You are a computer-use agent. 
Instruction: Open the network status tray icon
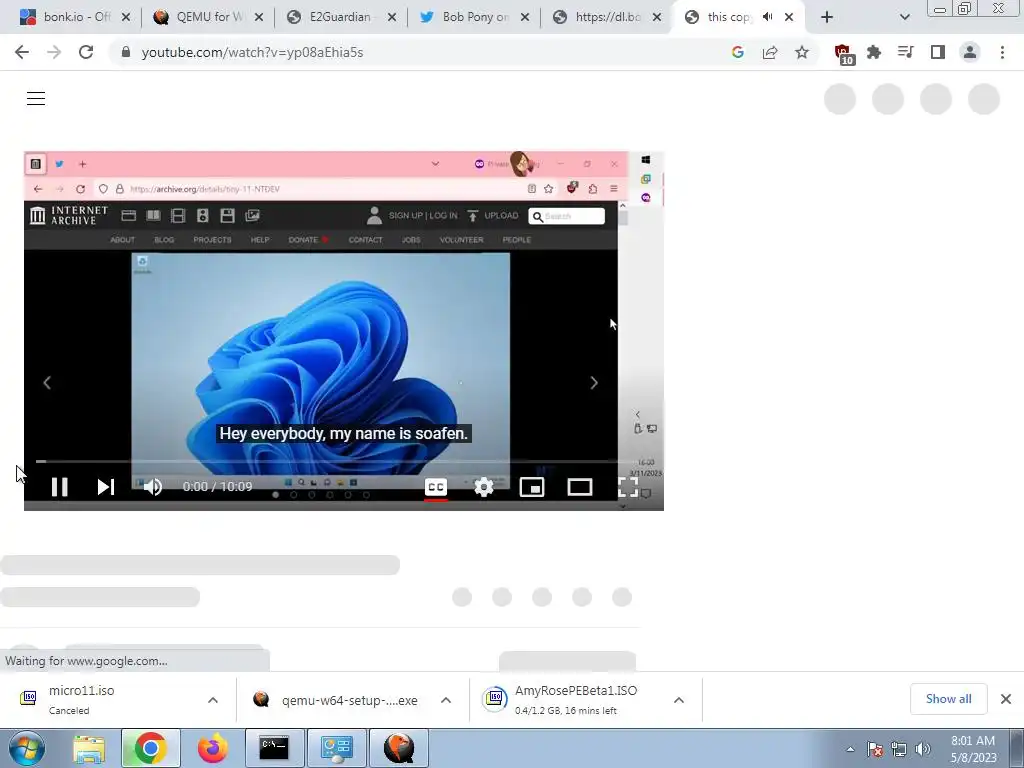pos(899,749)
